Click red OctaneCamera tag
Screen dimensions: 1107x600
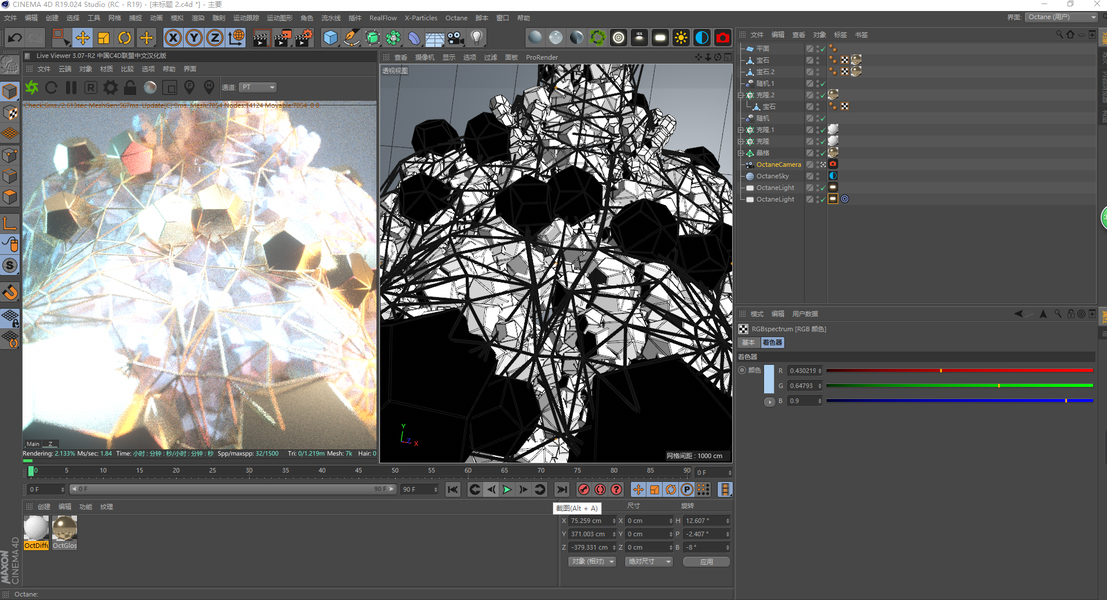[x=833, y=164]
